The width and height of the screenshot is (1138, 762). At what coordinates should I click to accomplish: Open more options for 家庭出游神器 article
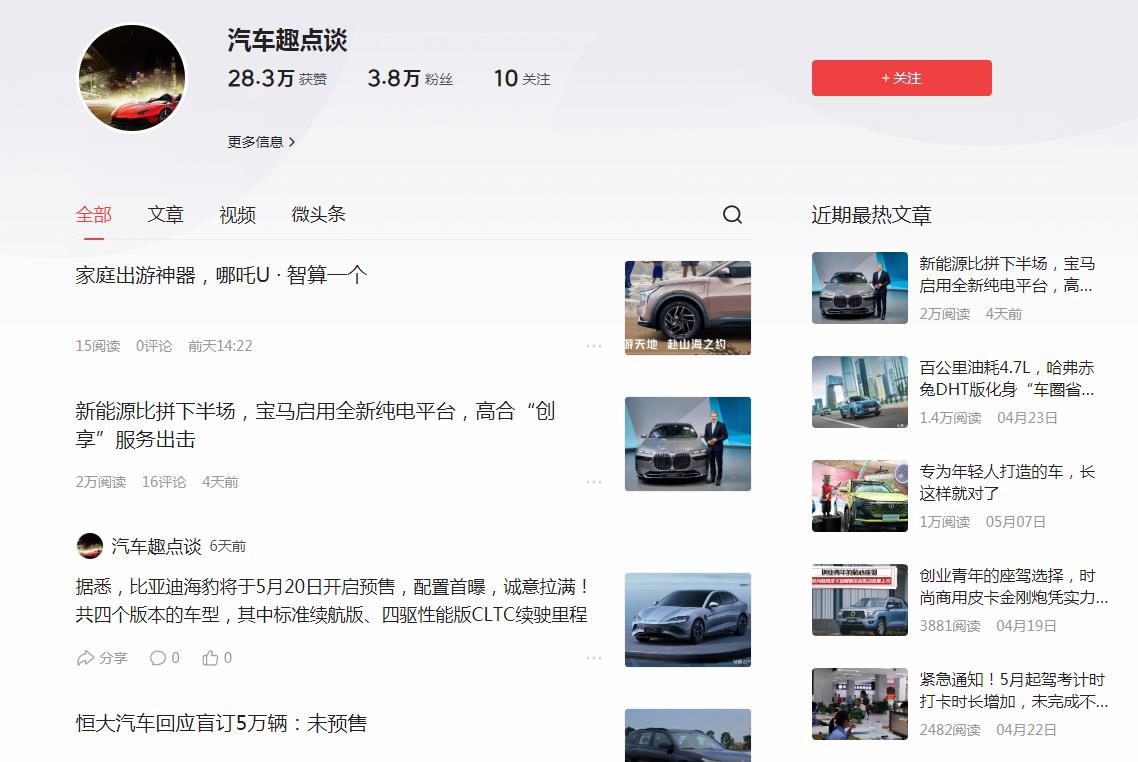(x=594, y=346)
